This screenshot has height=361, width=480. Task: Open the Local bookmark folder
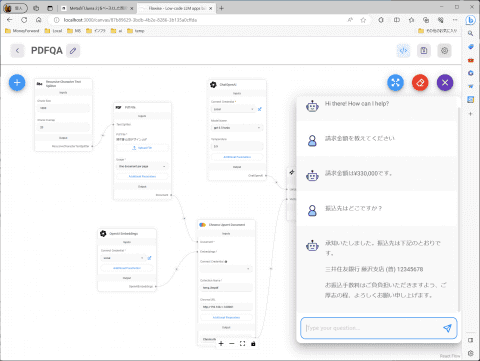coord(53,31)
